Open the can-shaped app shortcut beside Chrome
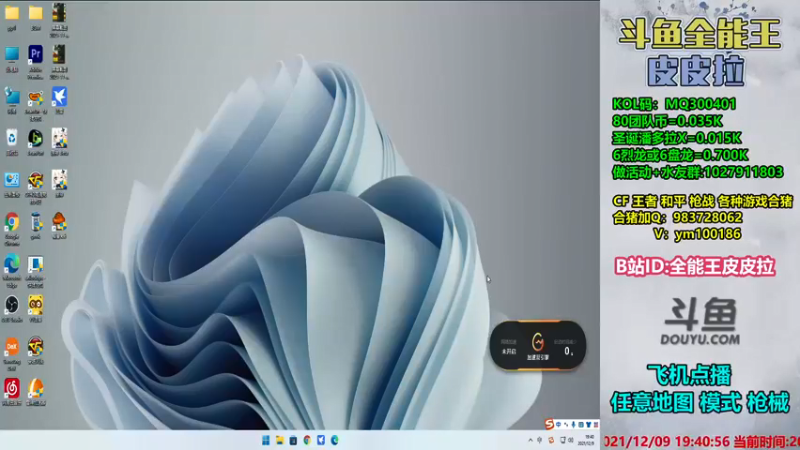 (x=35, y=222)
